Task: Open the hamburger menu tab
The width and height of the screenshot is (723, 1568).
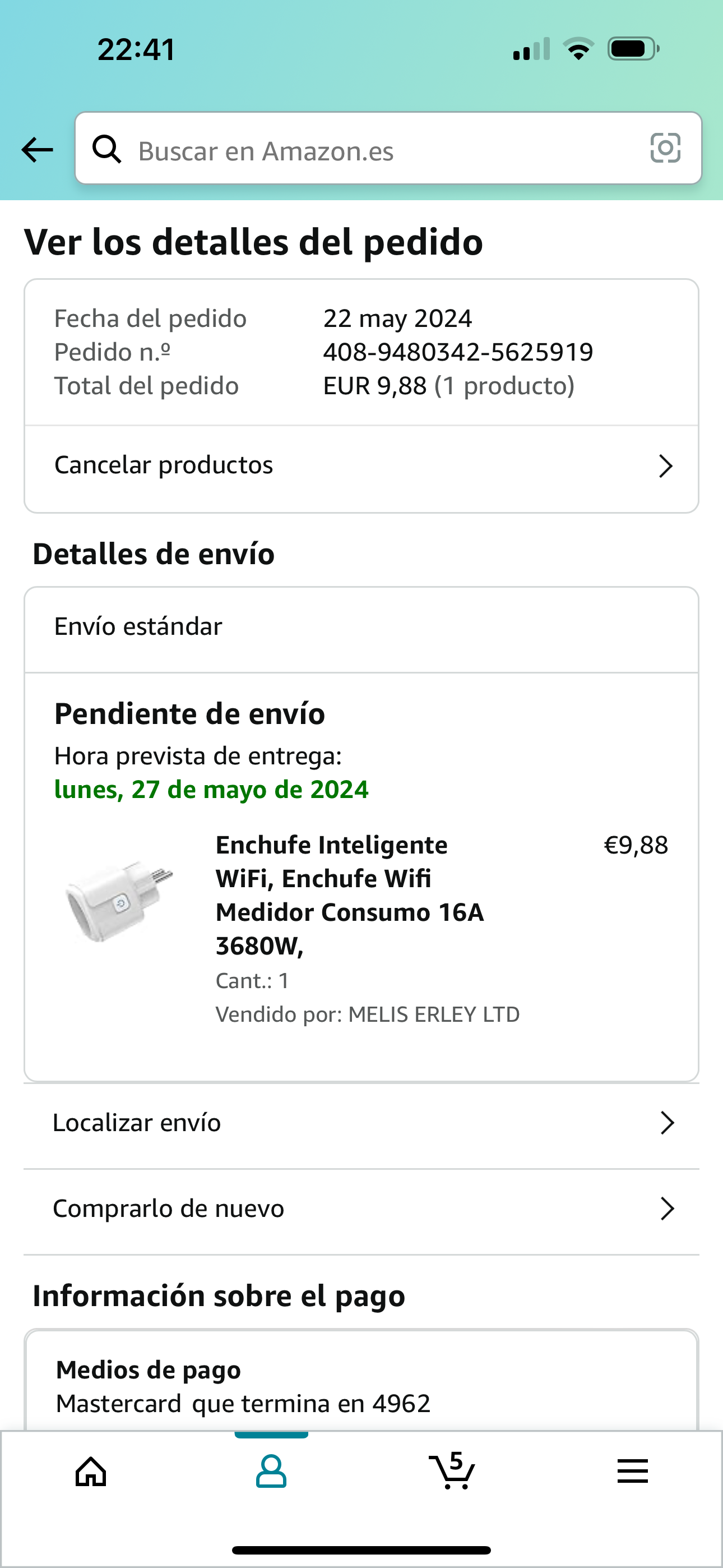Action: click(x=632, y=1472)
